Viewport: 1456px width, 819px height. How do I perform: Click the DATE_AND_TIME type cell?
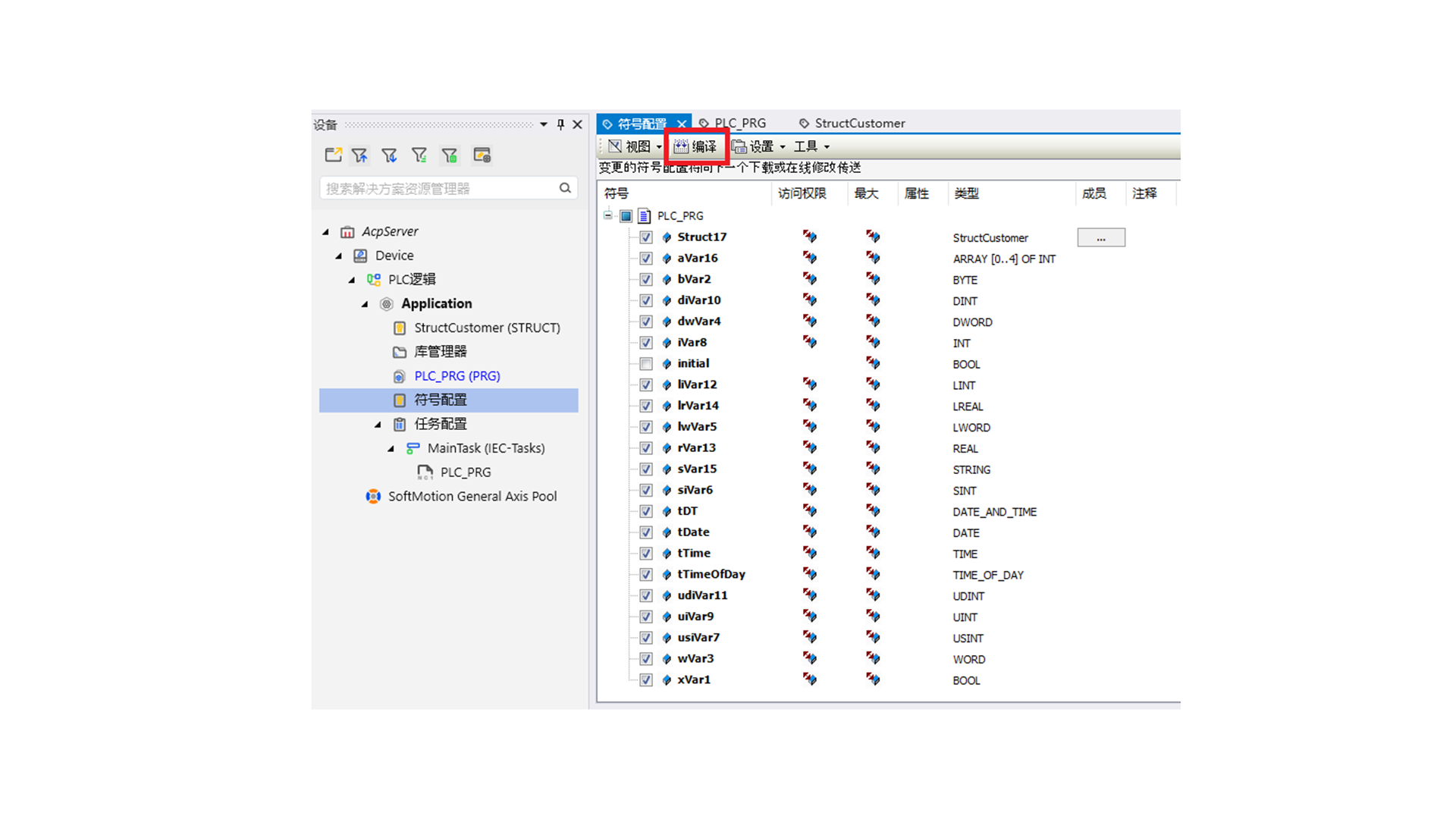(994, 512)
